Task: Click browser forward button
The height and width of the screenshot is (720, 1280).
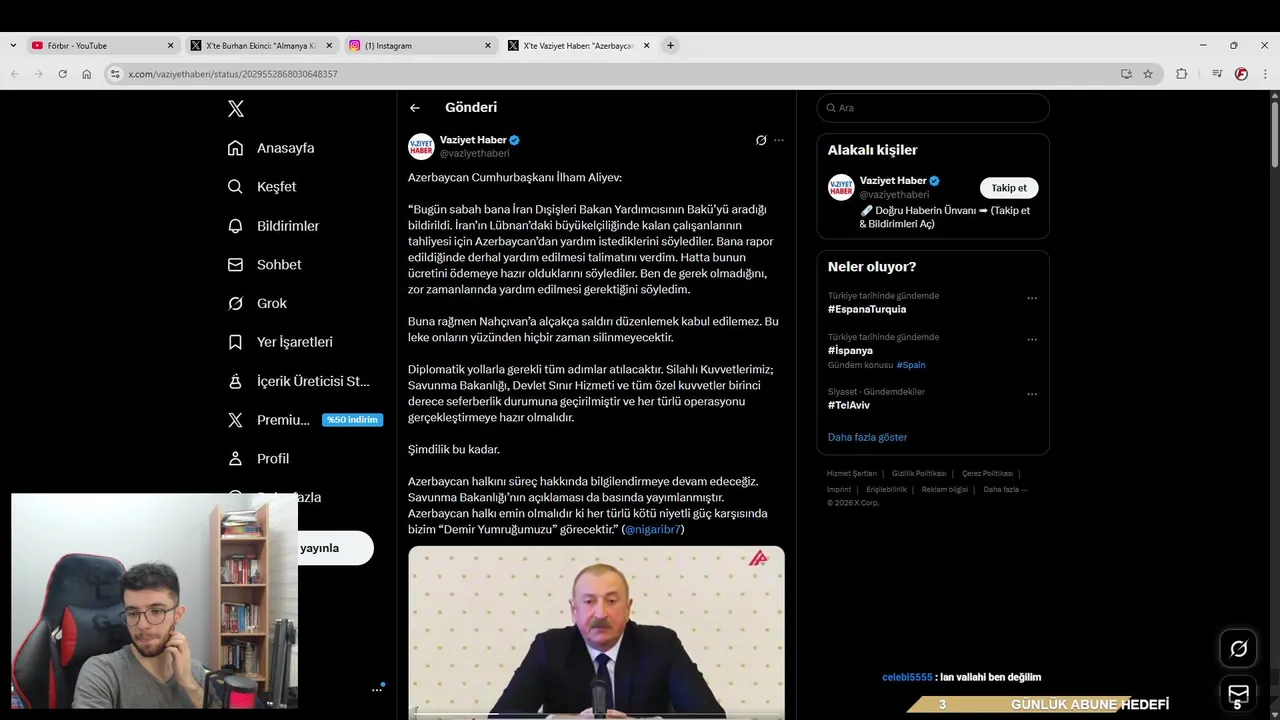Action: tap(38, 74)
